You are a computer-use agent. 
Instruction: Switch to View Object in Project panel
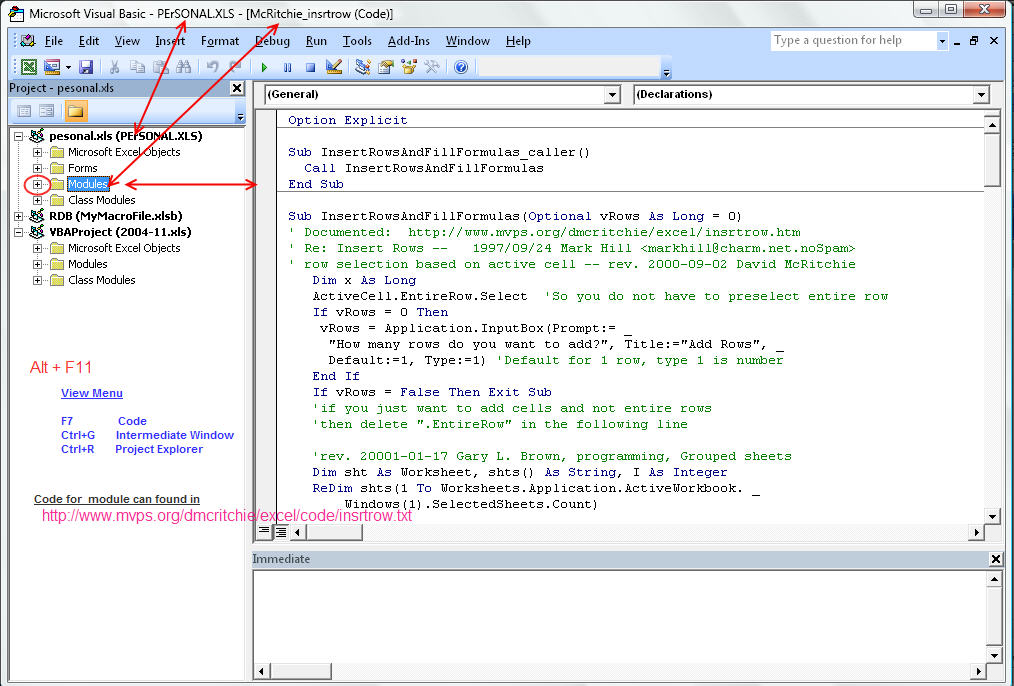click(46, 111)
